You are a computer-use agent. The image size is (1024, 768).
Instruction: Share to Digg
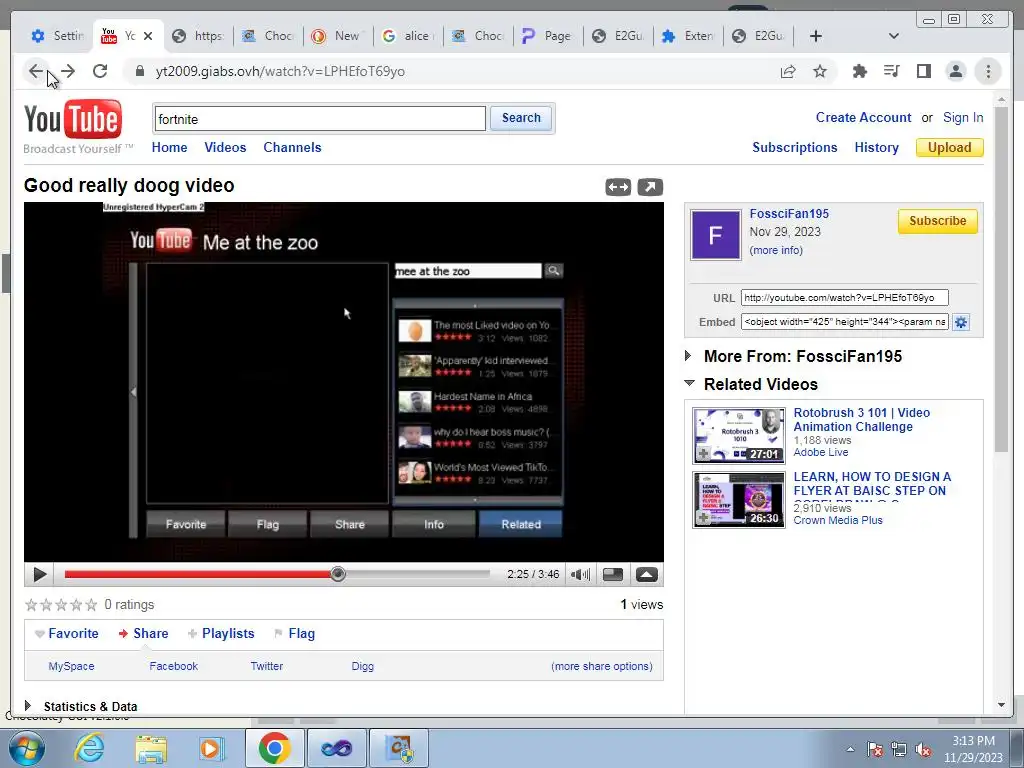point(362,666)
